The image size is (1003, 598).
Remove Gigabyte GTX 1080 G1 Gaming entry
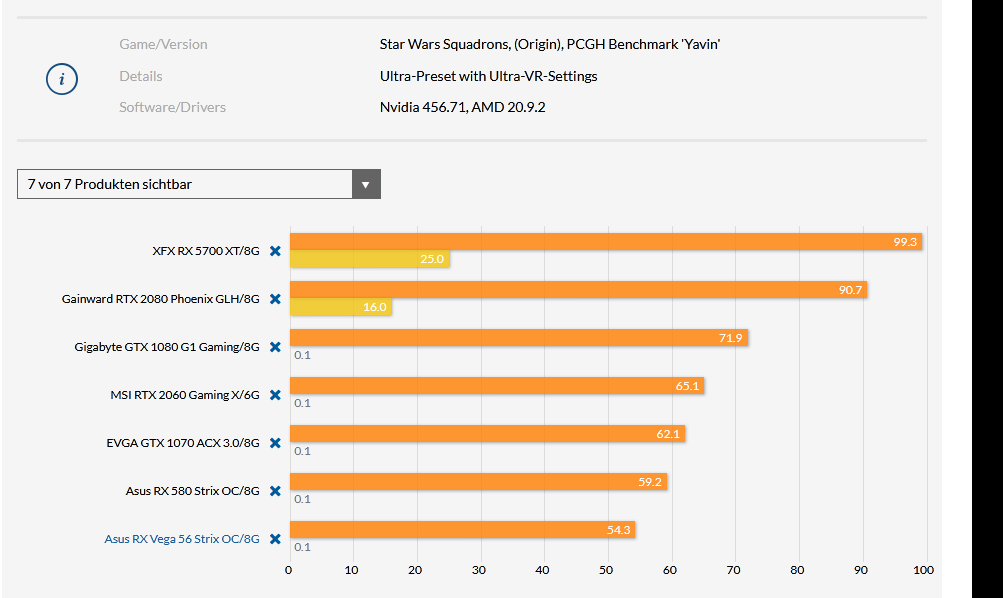click(x=275, y=346)
